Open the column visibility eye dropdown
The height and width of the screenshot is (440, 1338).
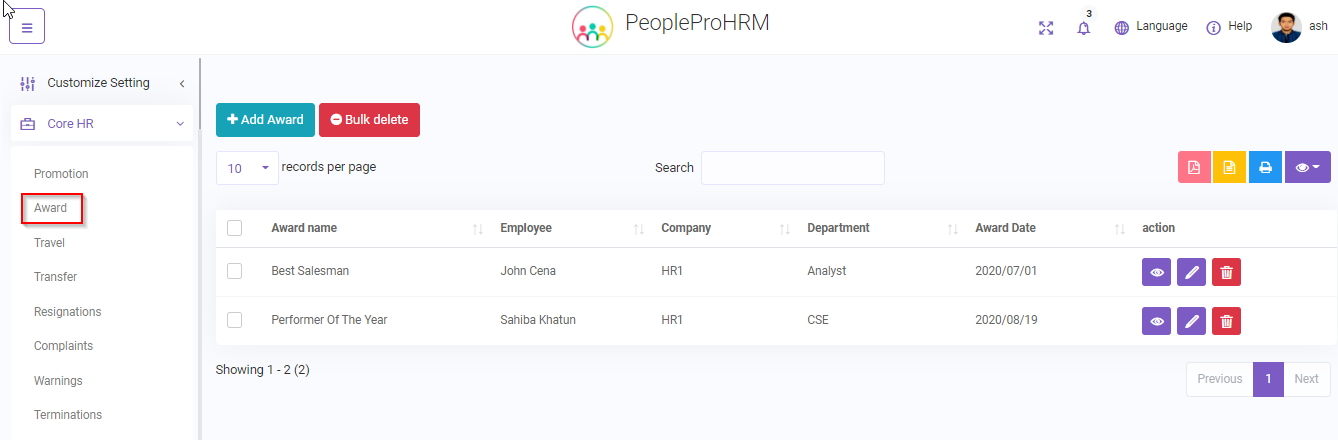(1307, 168)
